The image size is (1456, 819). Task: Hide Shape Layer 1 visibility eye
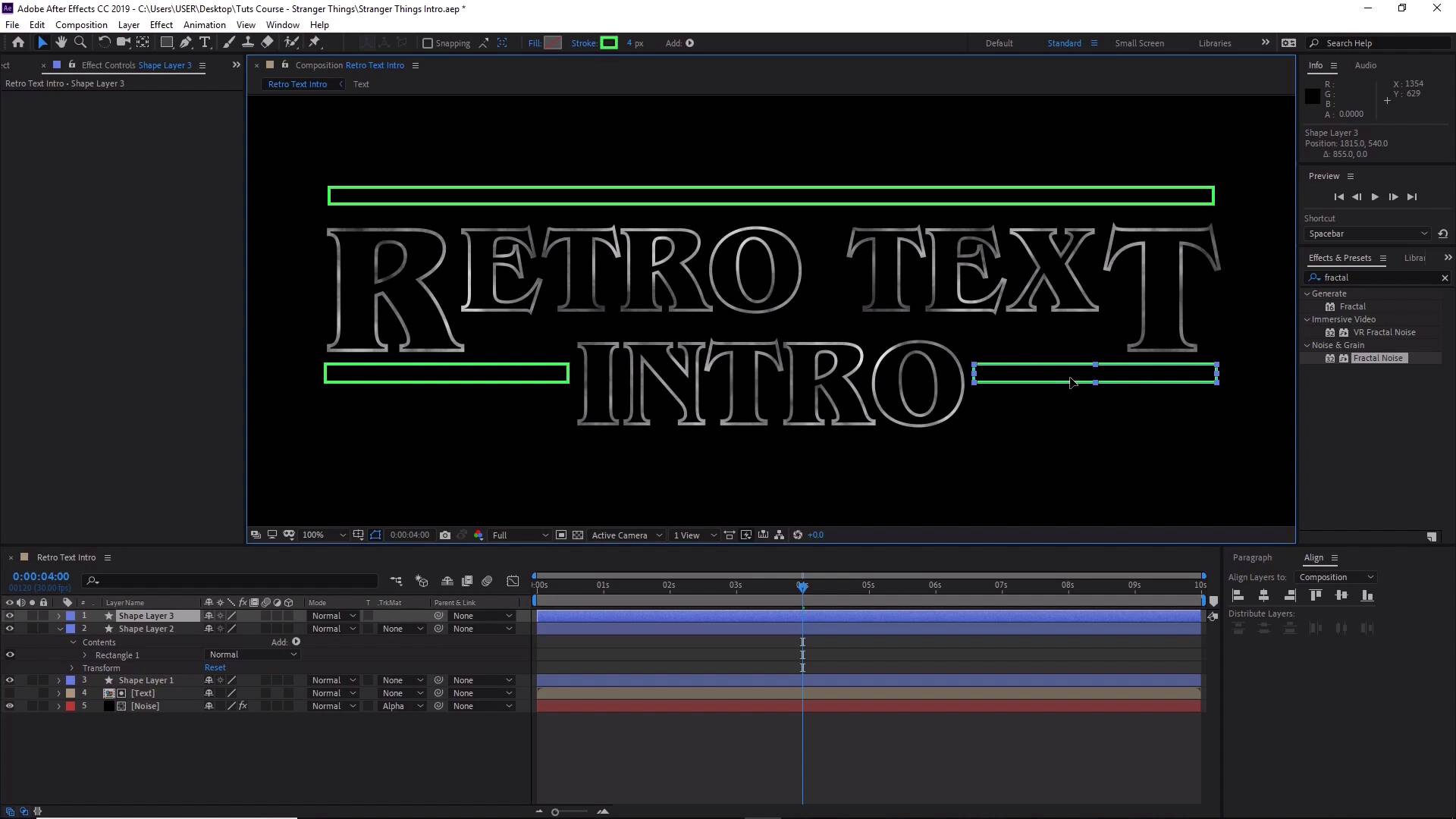(x=10, y=680)
